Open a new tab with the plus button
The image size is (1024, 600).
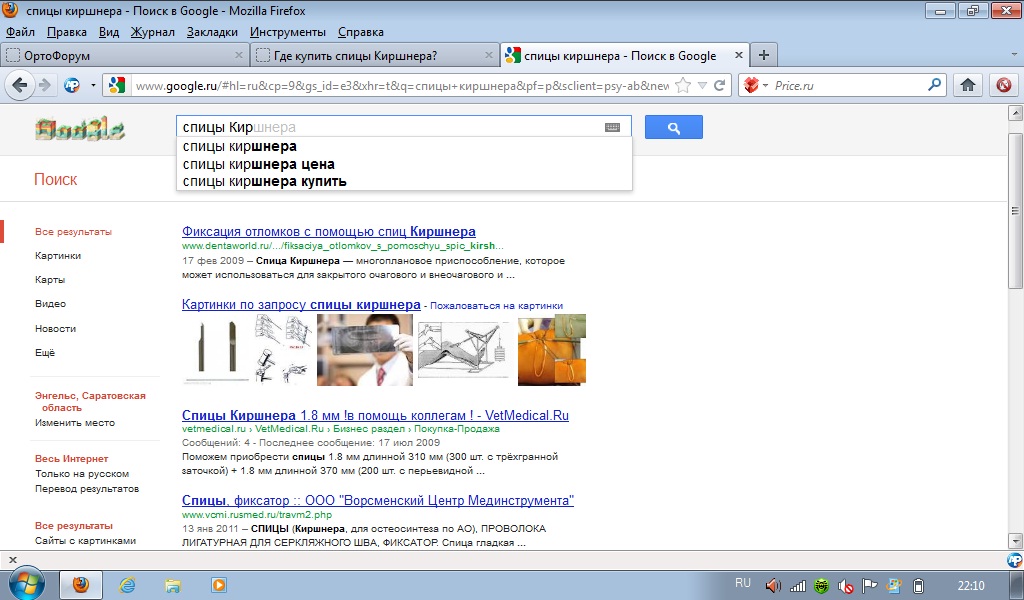763,55
